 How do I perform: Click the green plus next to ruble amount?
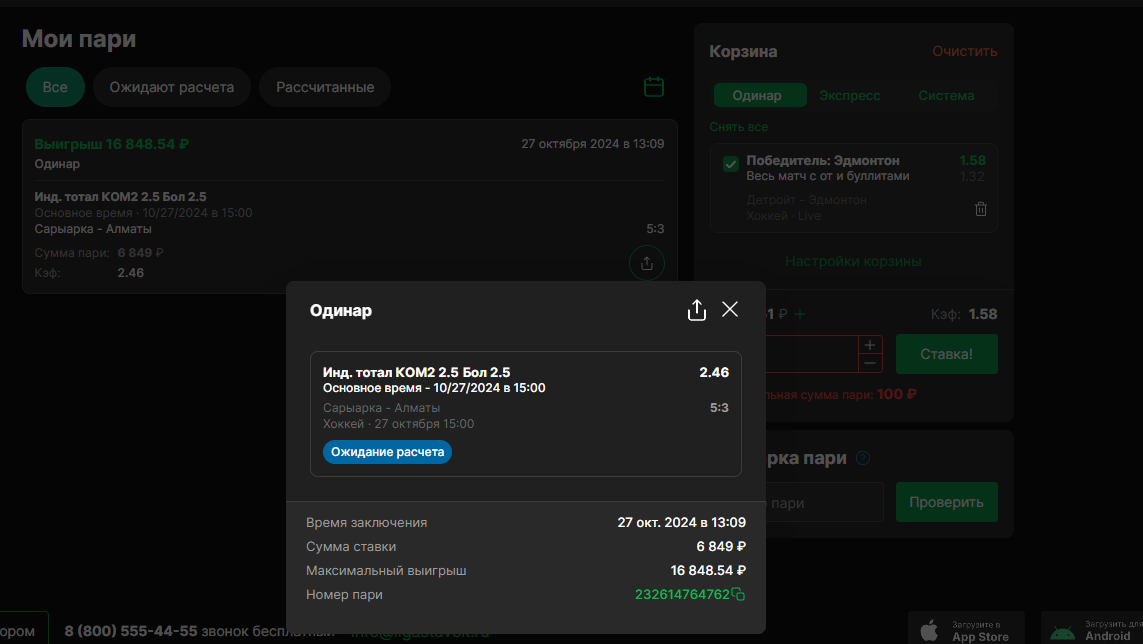click(800, 314)
